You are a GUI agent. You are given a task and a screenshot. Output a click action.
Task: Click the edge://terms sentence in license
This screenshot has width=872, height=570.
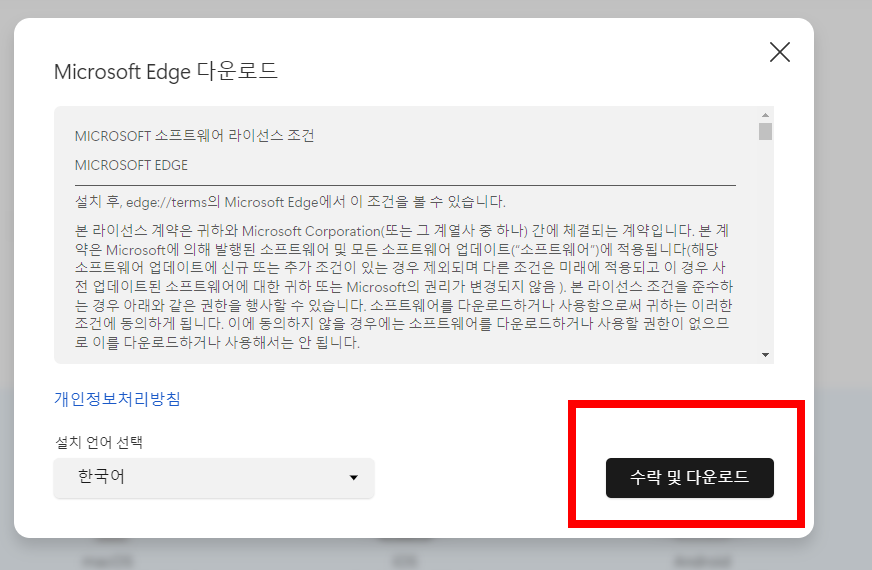(x=290, y=202)
